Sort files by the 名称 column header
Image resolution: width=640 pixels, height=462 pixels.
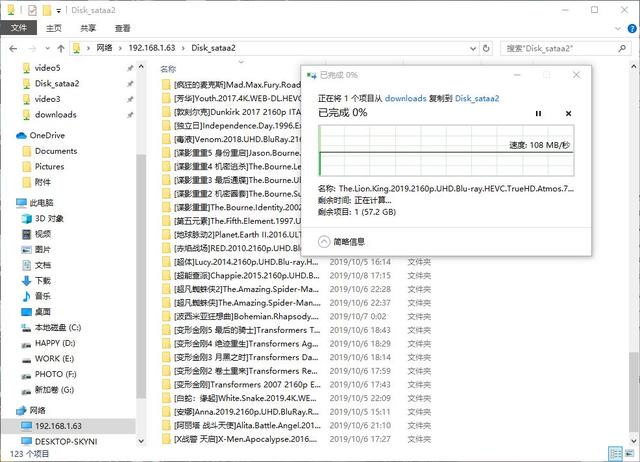[x=168, y=69]
